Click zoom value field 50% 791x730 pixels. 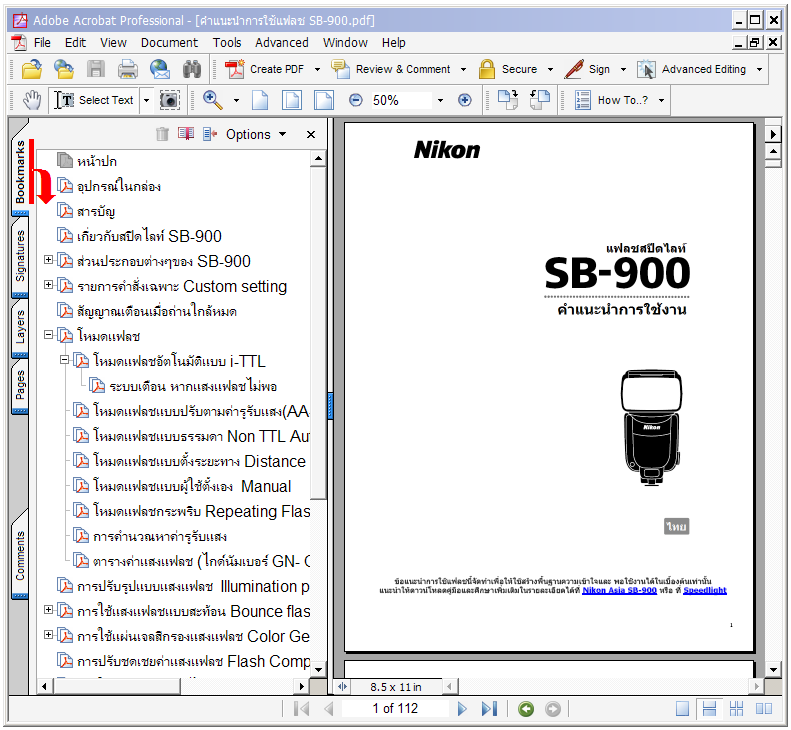401,100
